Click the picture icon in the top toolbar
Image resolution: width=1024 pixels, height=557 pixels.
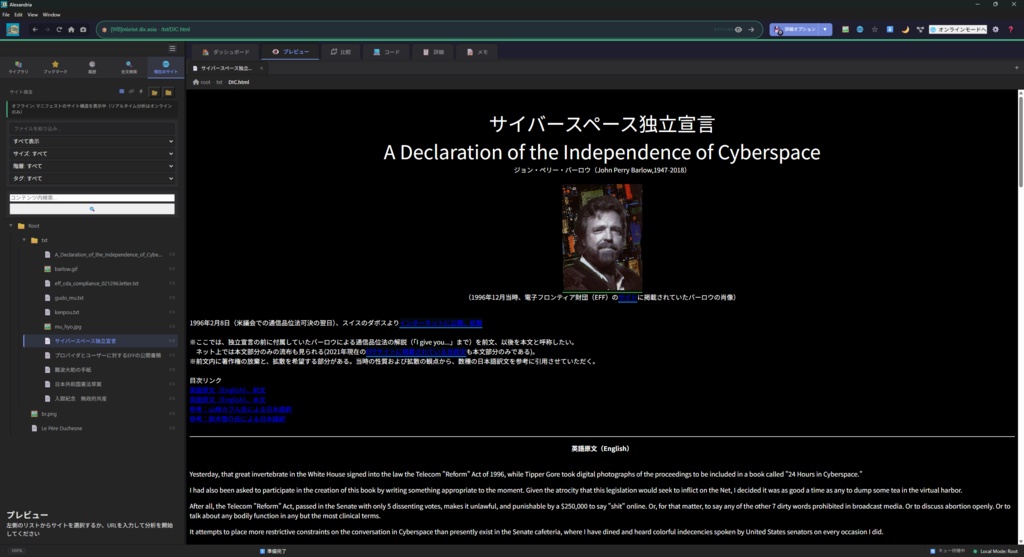pyautogui.click(x=845, y=29)
